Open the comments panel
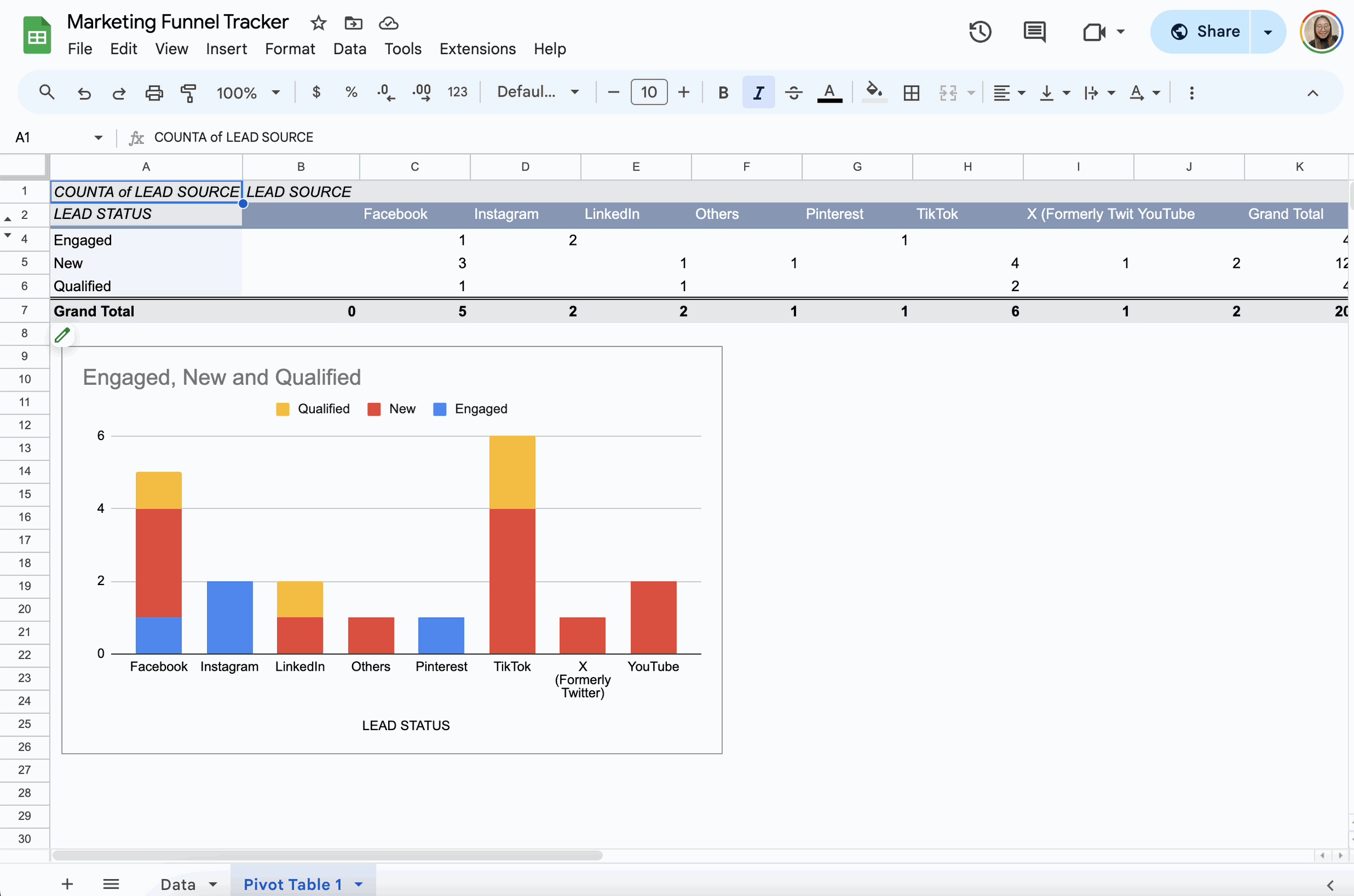Screen dimensions: 1354x896 1034,32
